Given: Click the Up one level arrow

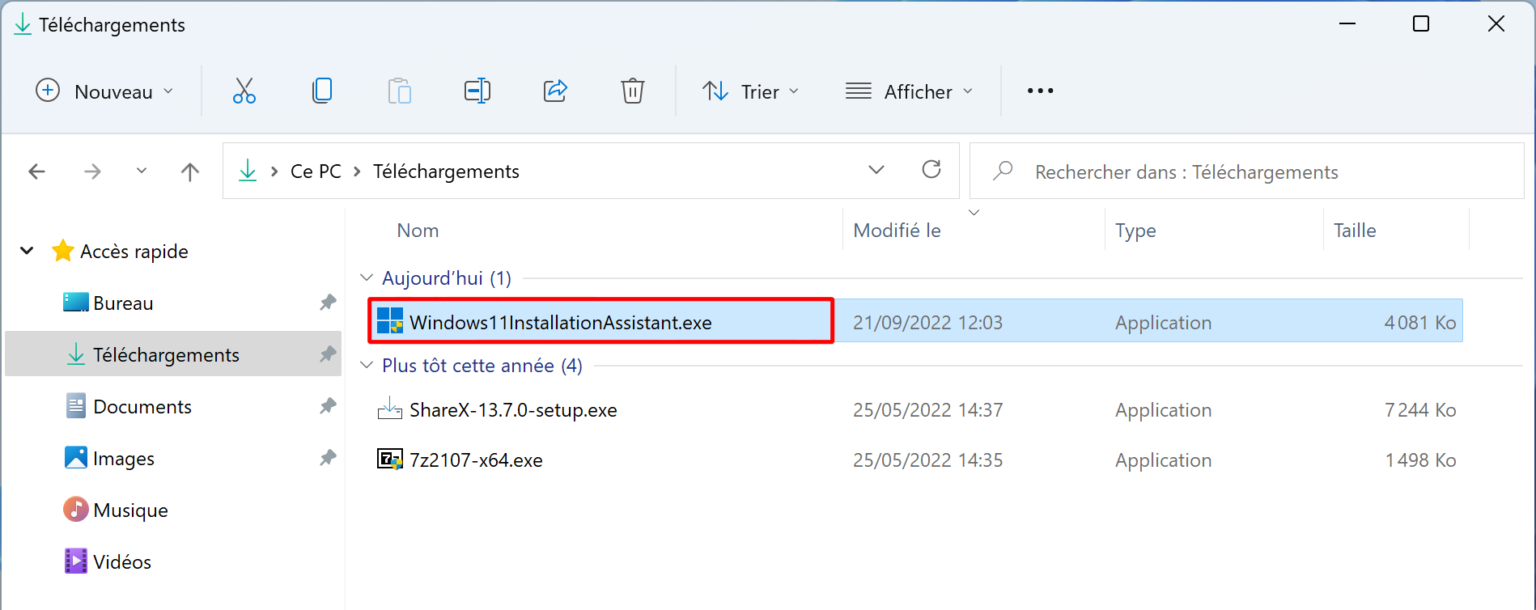Looking at the screenshot, I should pyautogui.click(x=189, y=171).
